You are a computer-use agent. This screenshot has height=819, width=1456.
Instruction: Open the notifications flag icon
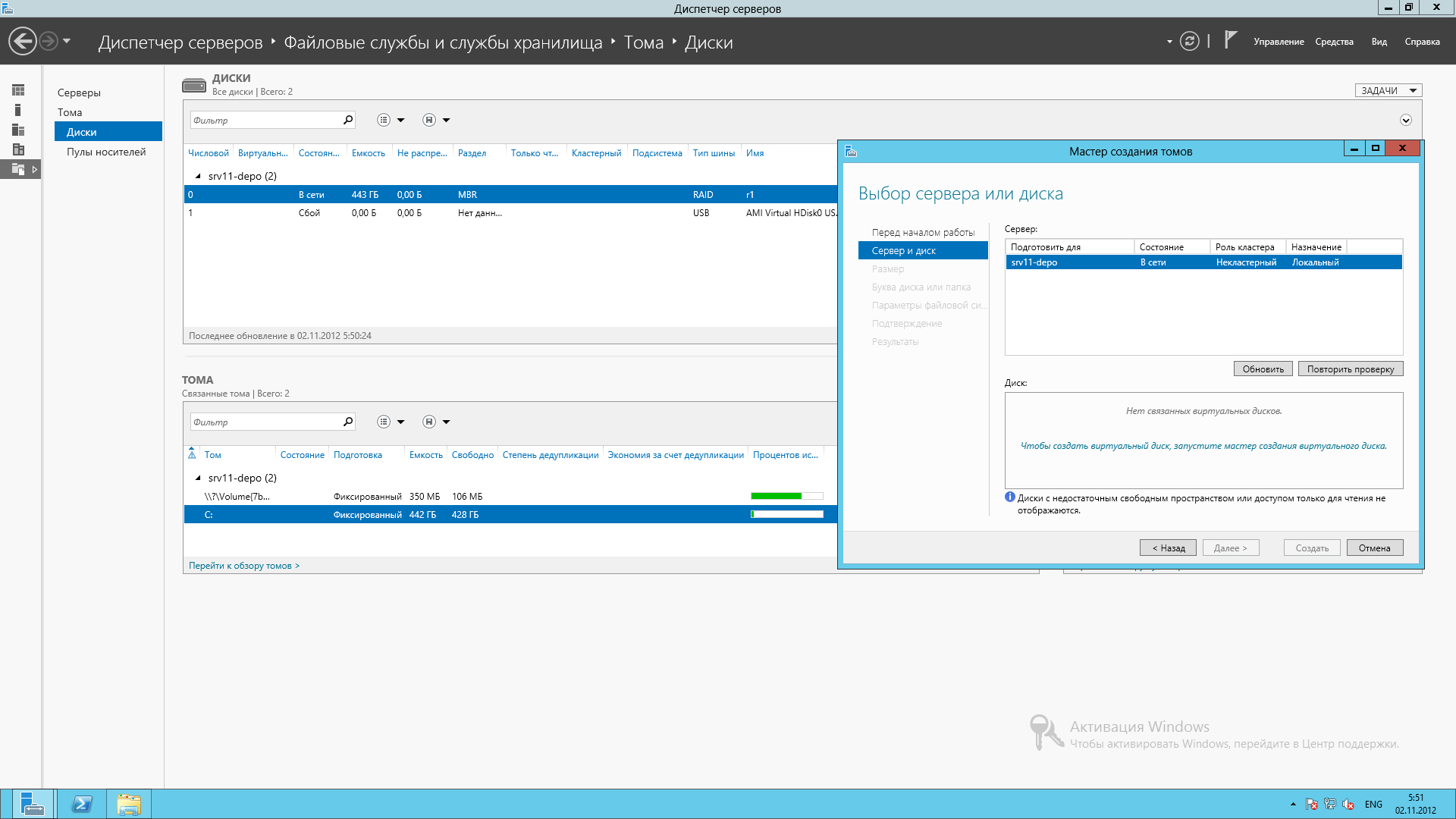point(1230,40)
